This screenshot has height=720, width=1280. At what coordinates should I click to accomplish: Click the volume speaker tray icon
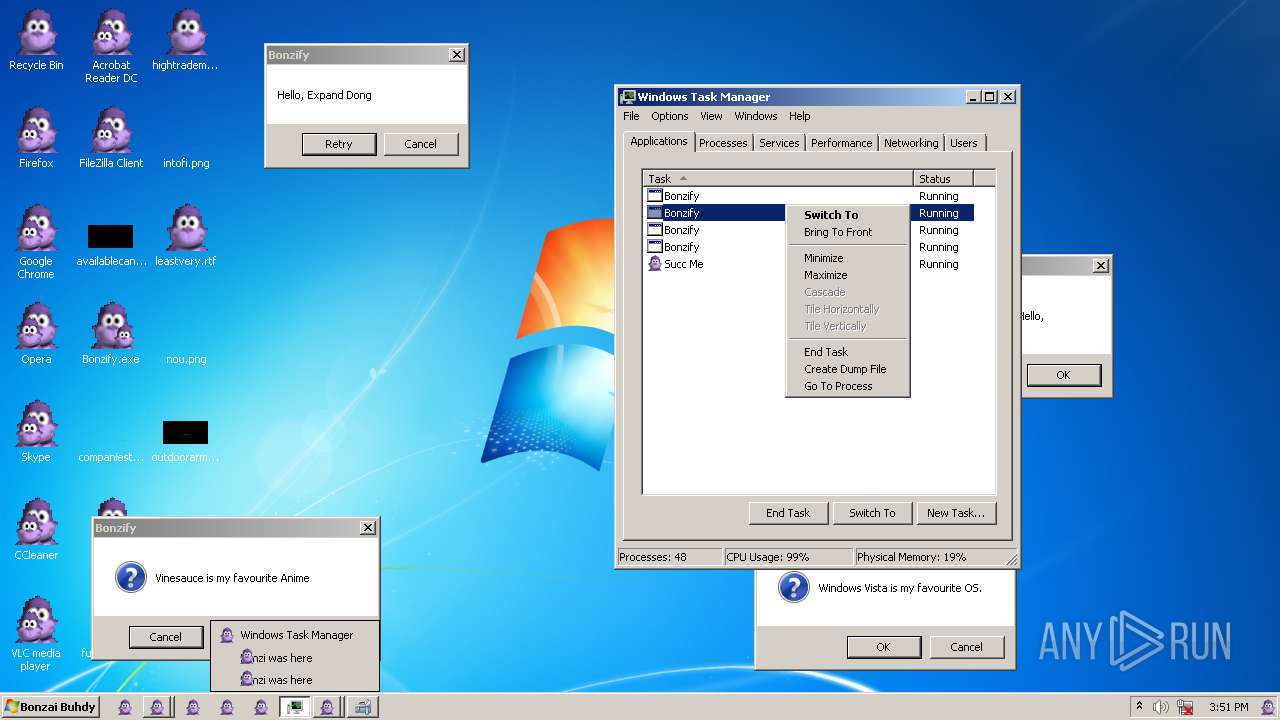tap(1161, 707)
